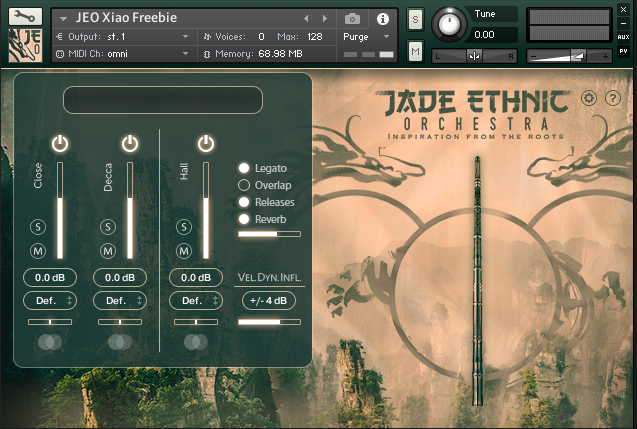Solo the instrument with the S button

415,19
